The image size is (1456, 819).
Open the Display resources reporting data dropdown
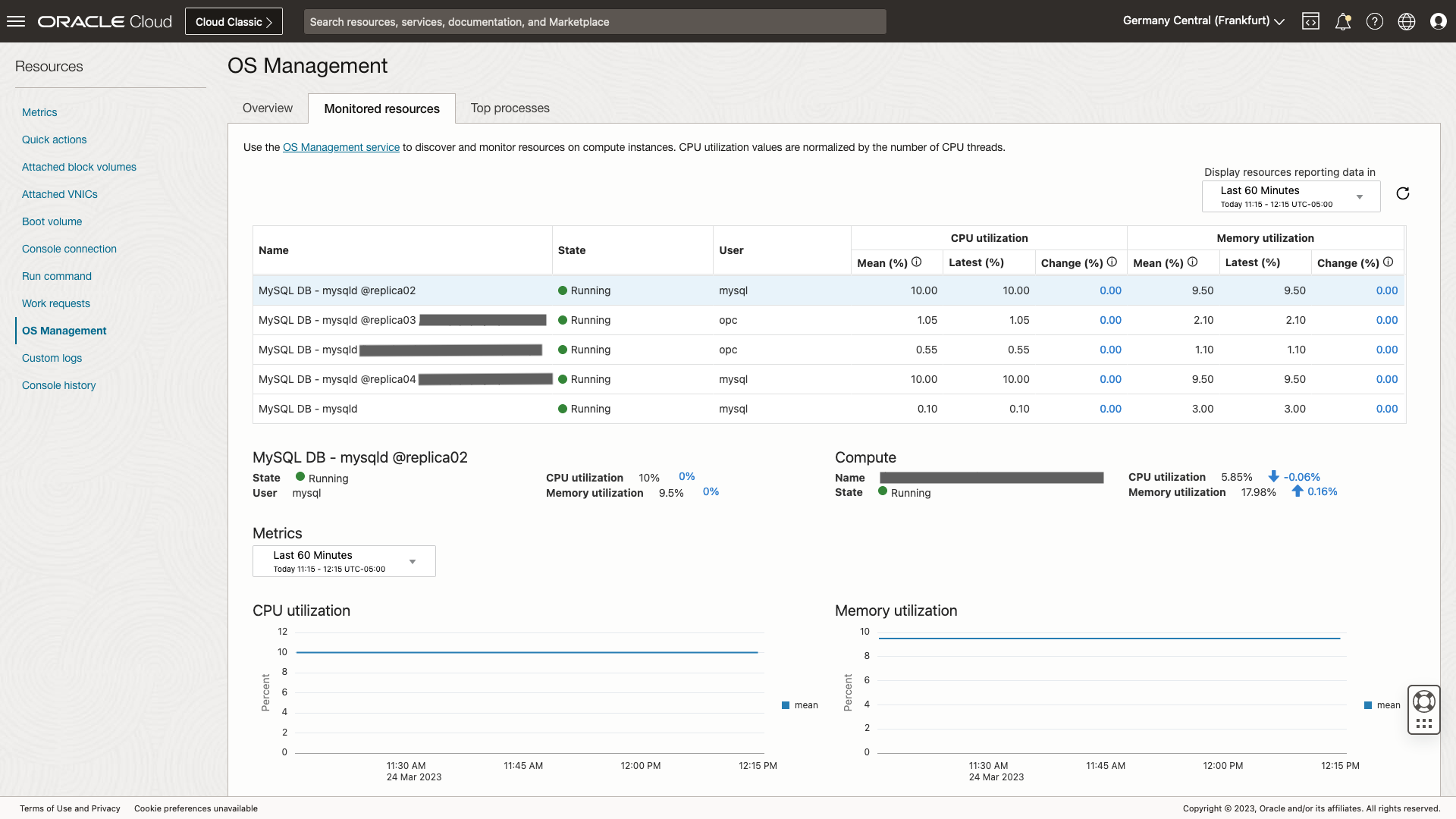(1291, 196)
